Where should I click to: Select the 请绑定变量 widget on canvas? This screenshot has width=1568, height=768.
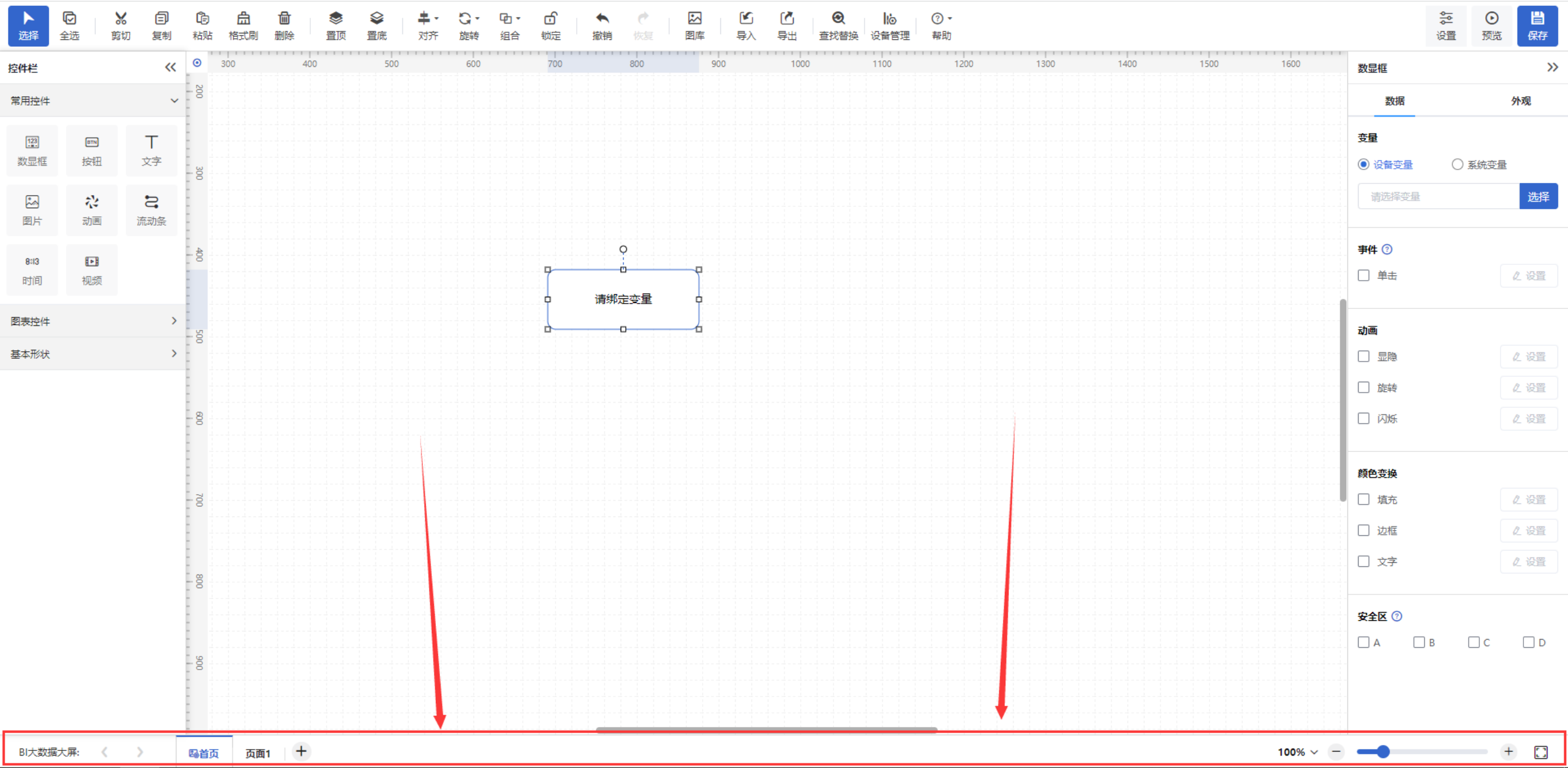(x=623, y=299)
